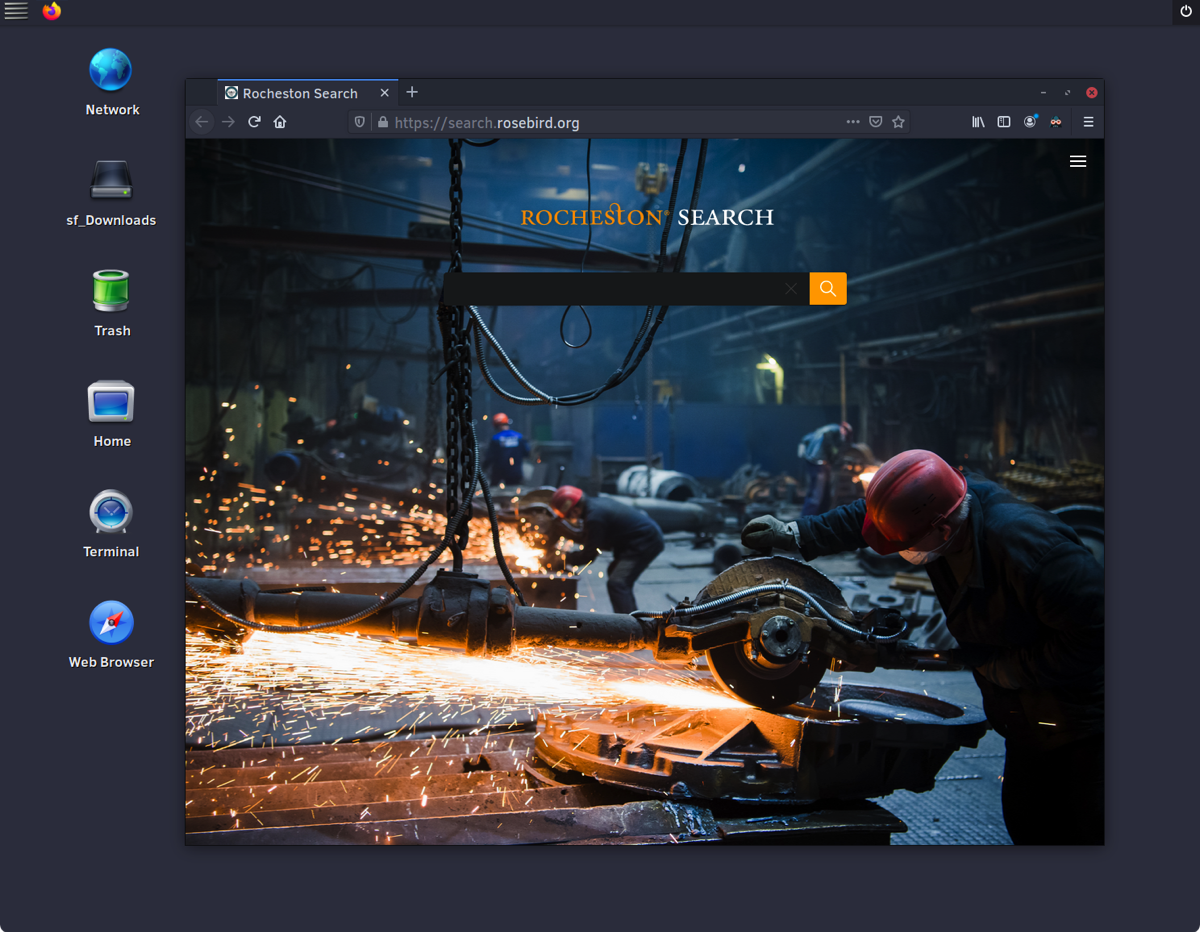This screenshot has height=932, width=1200.
Task: Open the Firefox account icon
Action: pyautogui.click(x=1029, y=122)
